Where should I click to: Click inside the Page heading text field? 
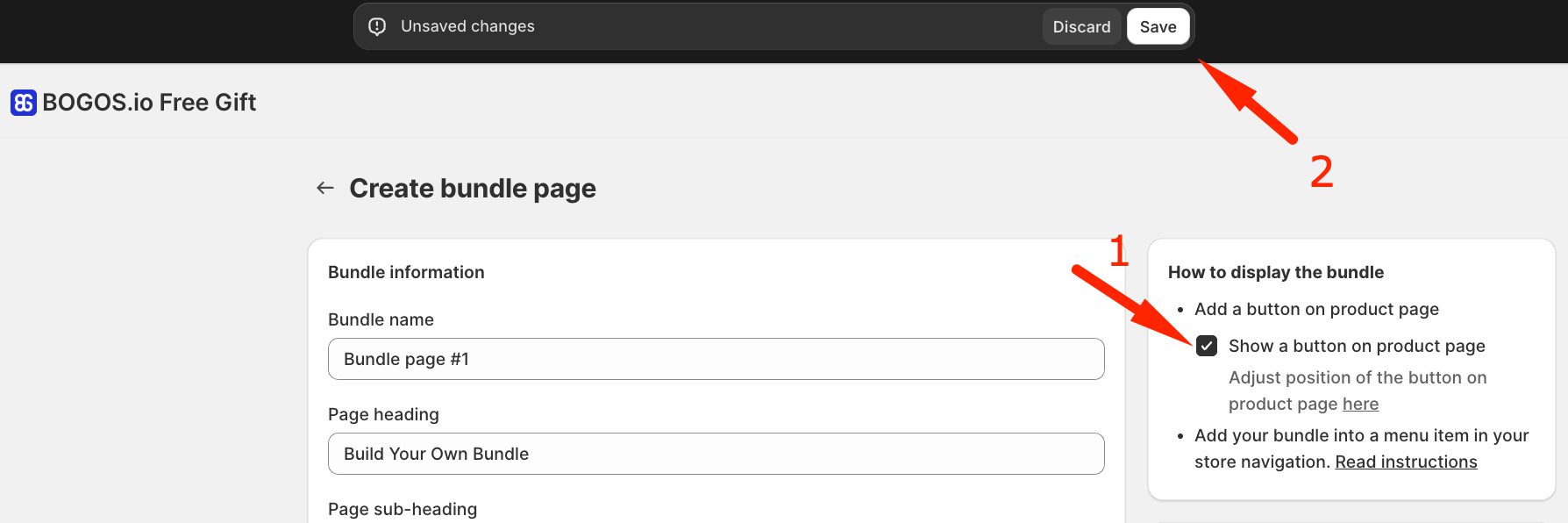tap(716, 454)
